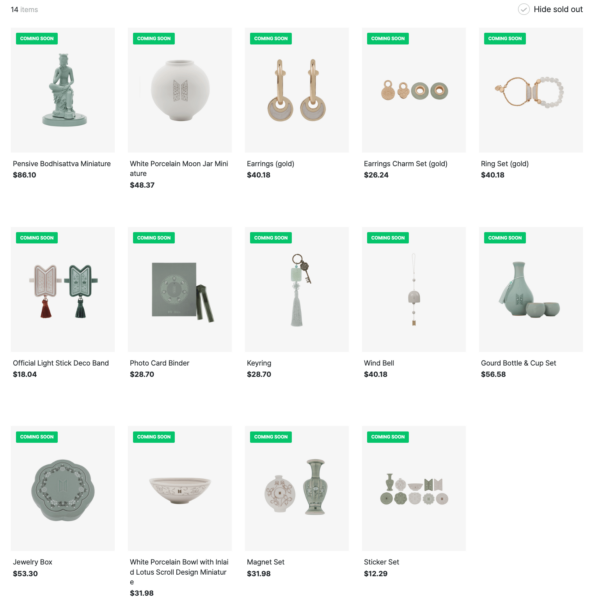This screenshot has height=600, width=600.
Task: Click the Jewelry Box product name
Action: [x=33, y=562]
